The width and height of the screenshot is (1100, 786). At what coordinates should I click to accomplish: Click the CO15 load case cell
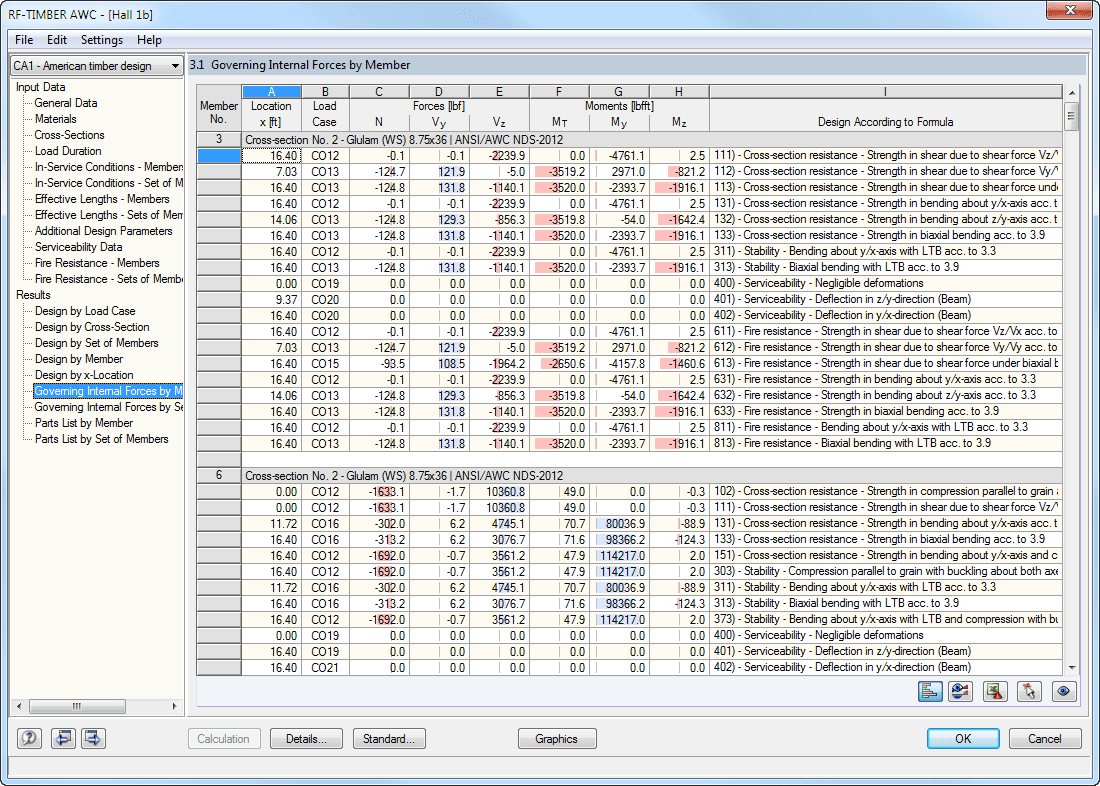point(326,364)
